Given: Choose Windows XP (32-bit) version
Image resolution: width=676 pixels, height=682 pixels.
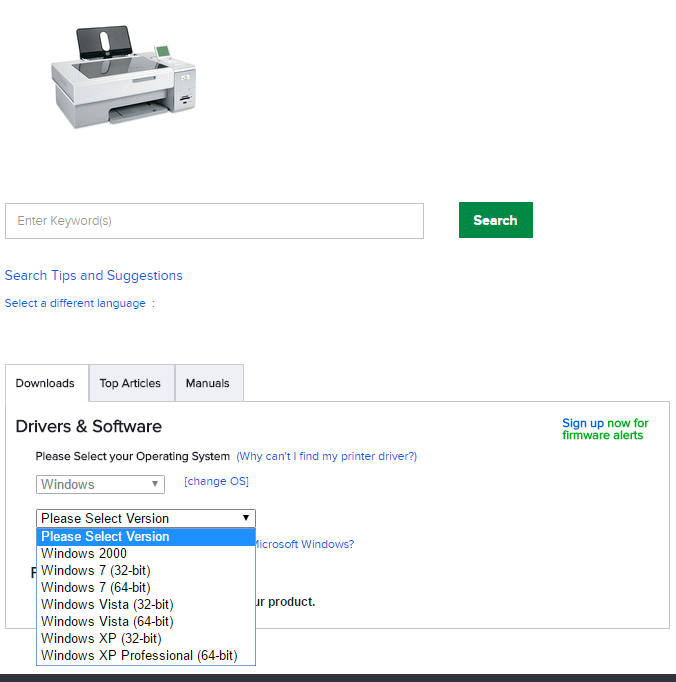Looking at the screenshot, I should point(101,638).
